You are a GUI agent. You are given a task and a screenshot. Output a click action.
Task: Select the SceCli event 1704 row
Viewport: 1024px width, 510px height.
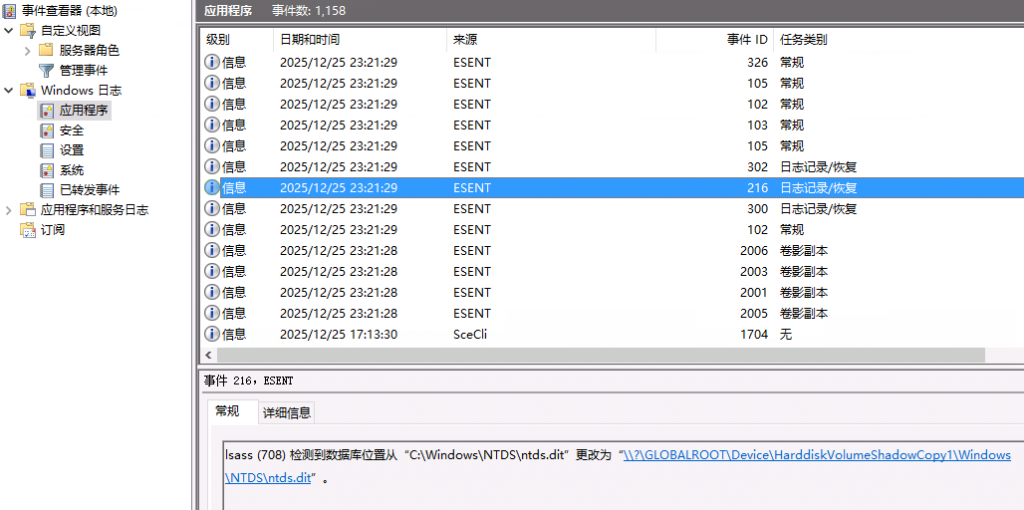pyautogui.click(x=500, y=334)
